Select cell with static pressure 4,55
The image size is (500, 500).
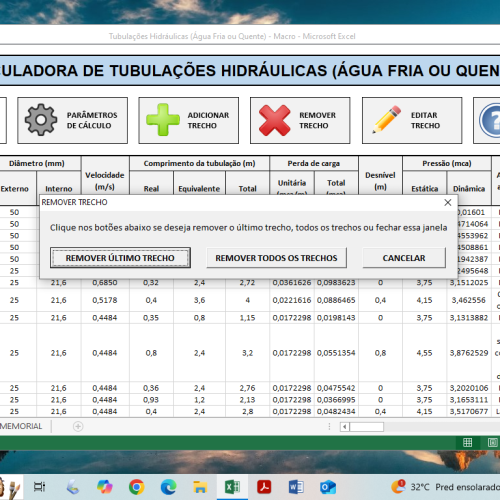[425, 353]
